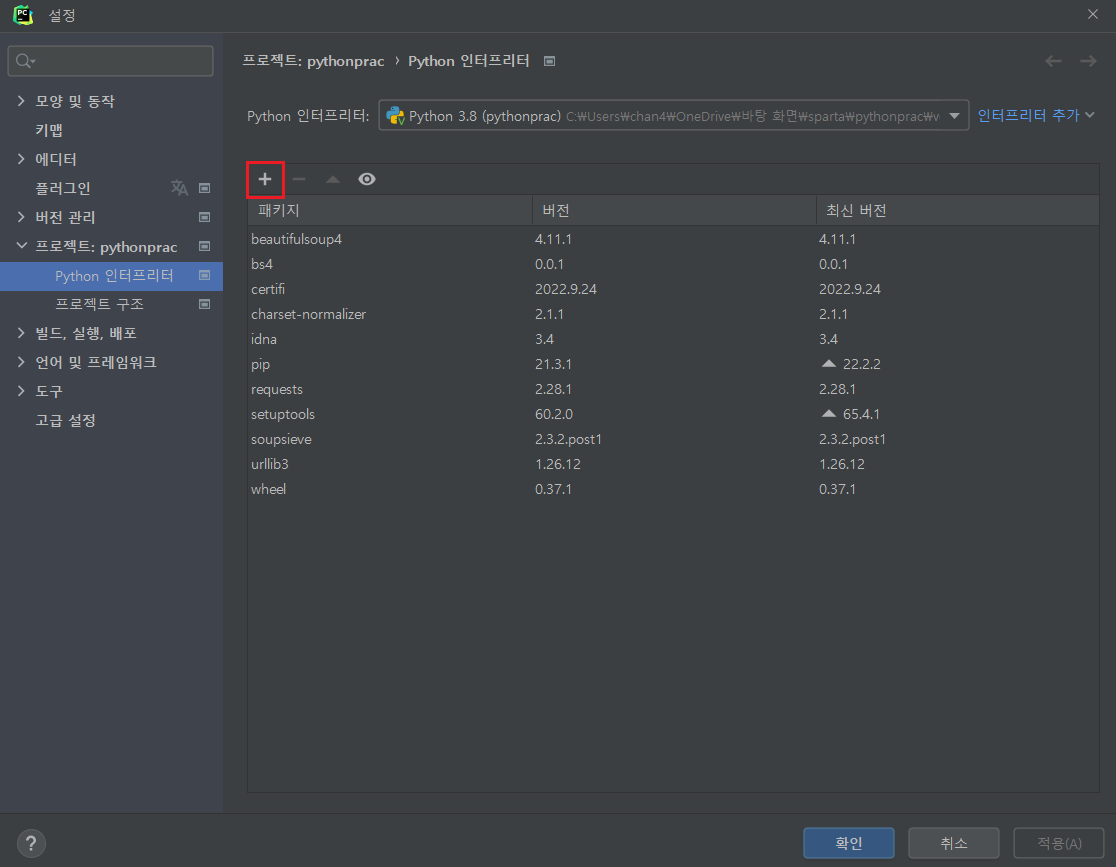Click the project-level icon on 프로젝트: pythonprac row
Screen dimensions: 1116x867
(x=204, y=246)
